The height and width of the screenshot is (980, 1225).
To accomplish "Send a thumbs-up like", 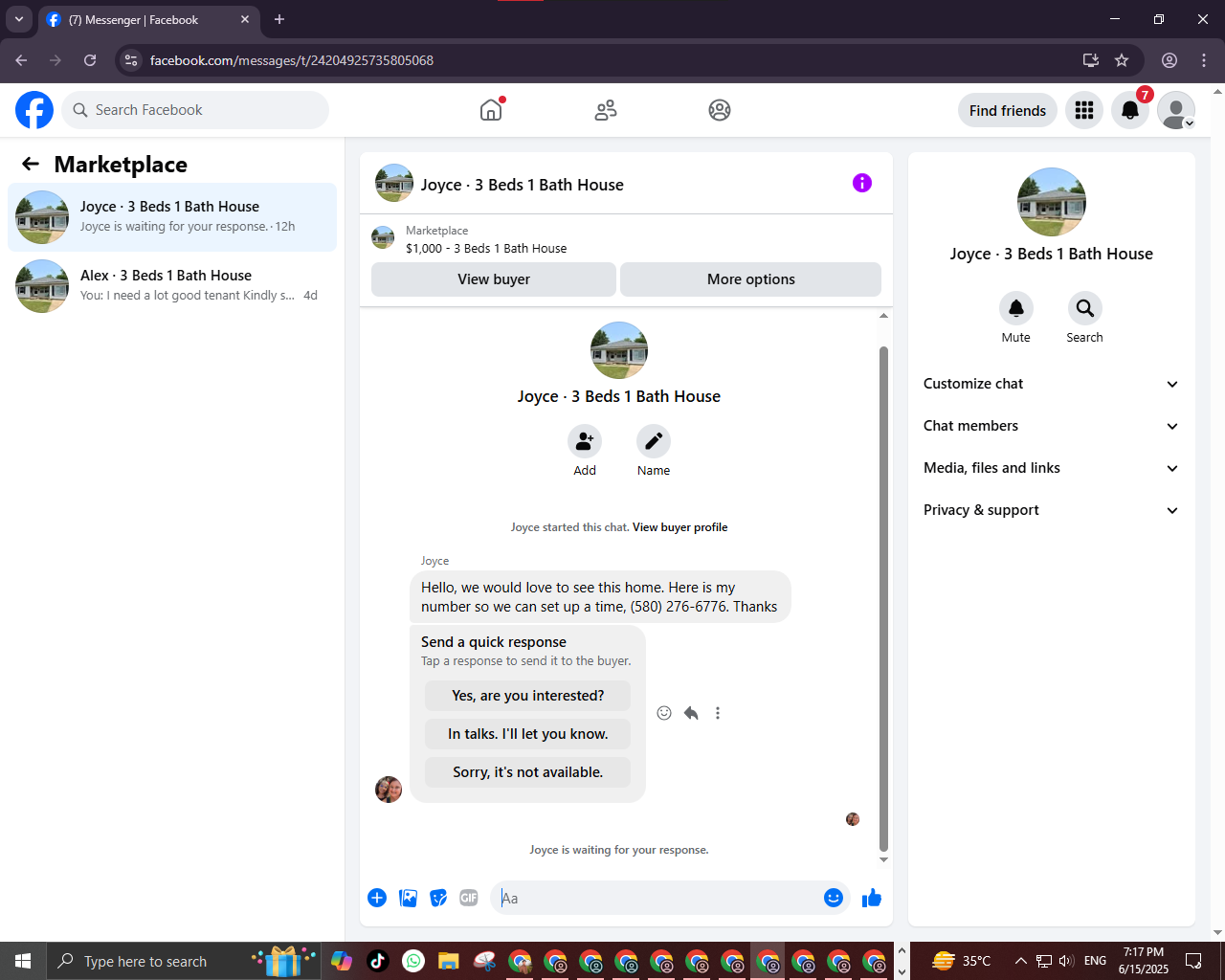I will pyautogui.click(x=872, y=898).
